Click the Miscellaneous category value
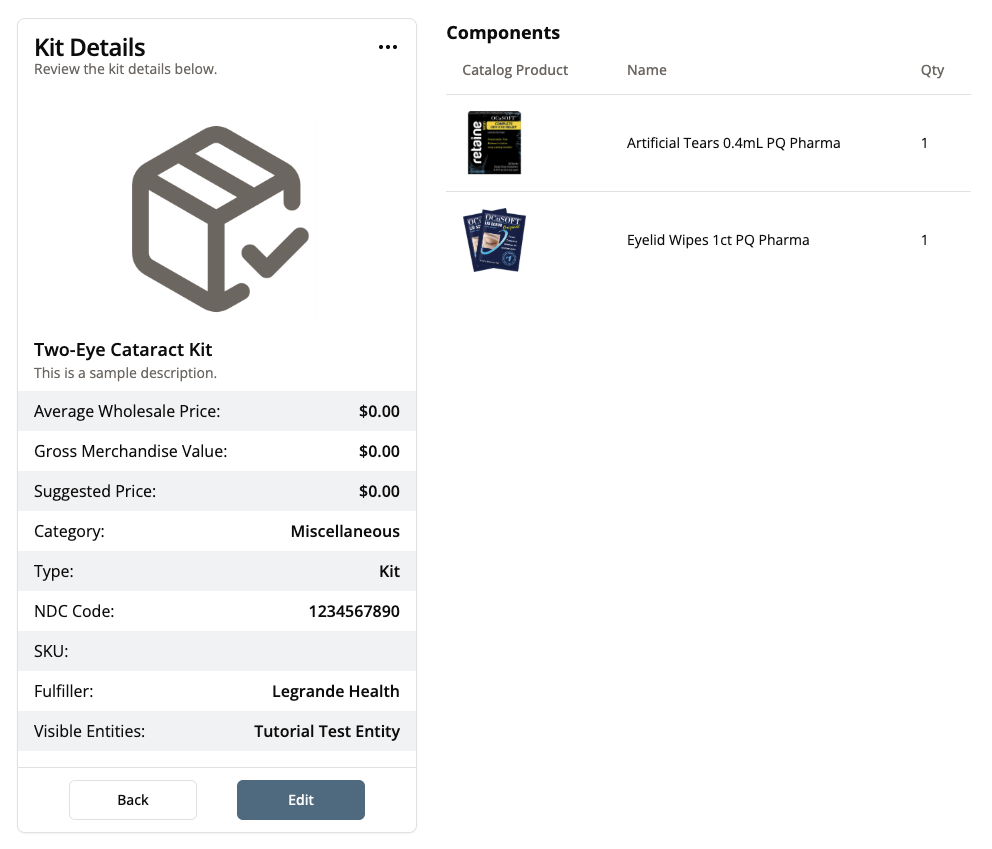 (344, 531)
